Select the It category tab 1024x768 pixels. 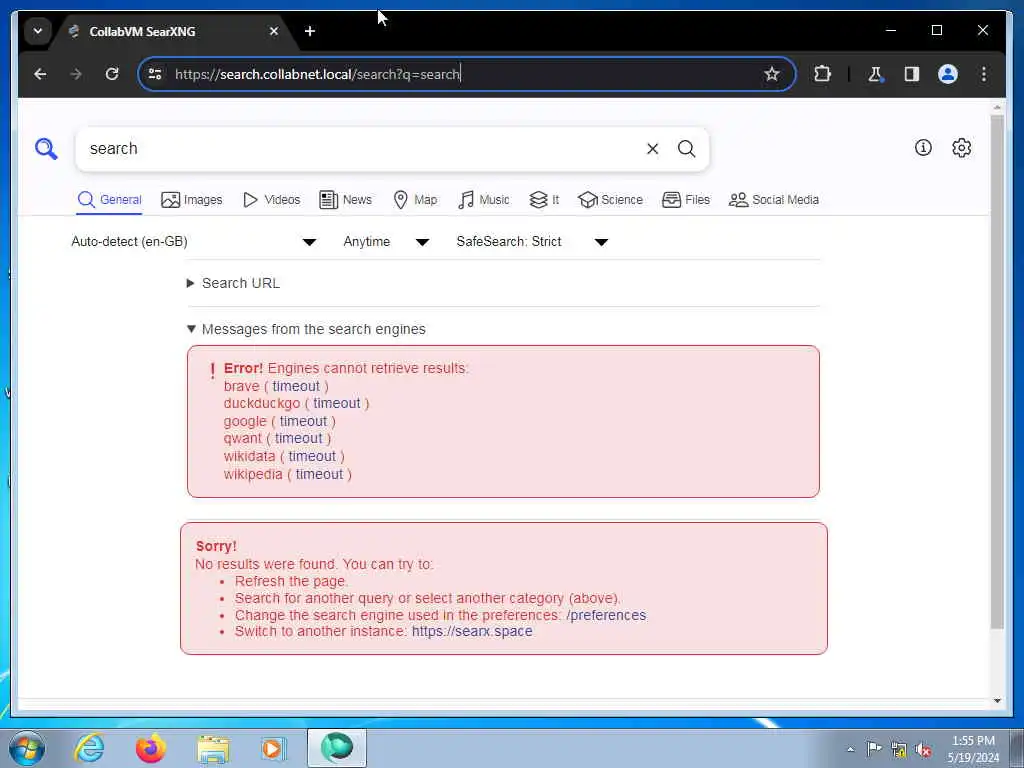pyautogui.click(x=544, y=200)
